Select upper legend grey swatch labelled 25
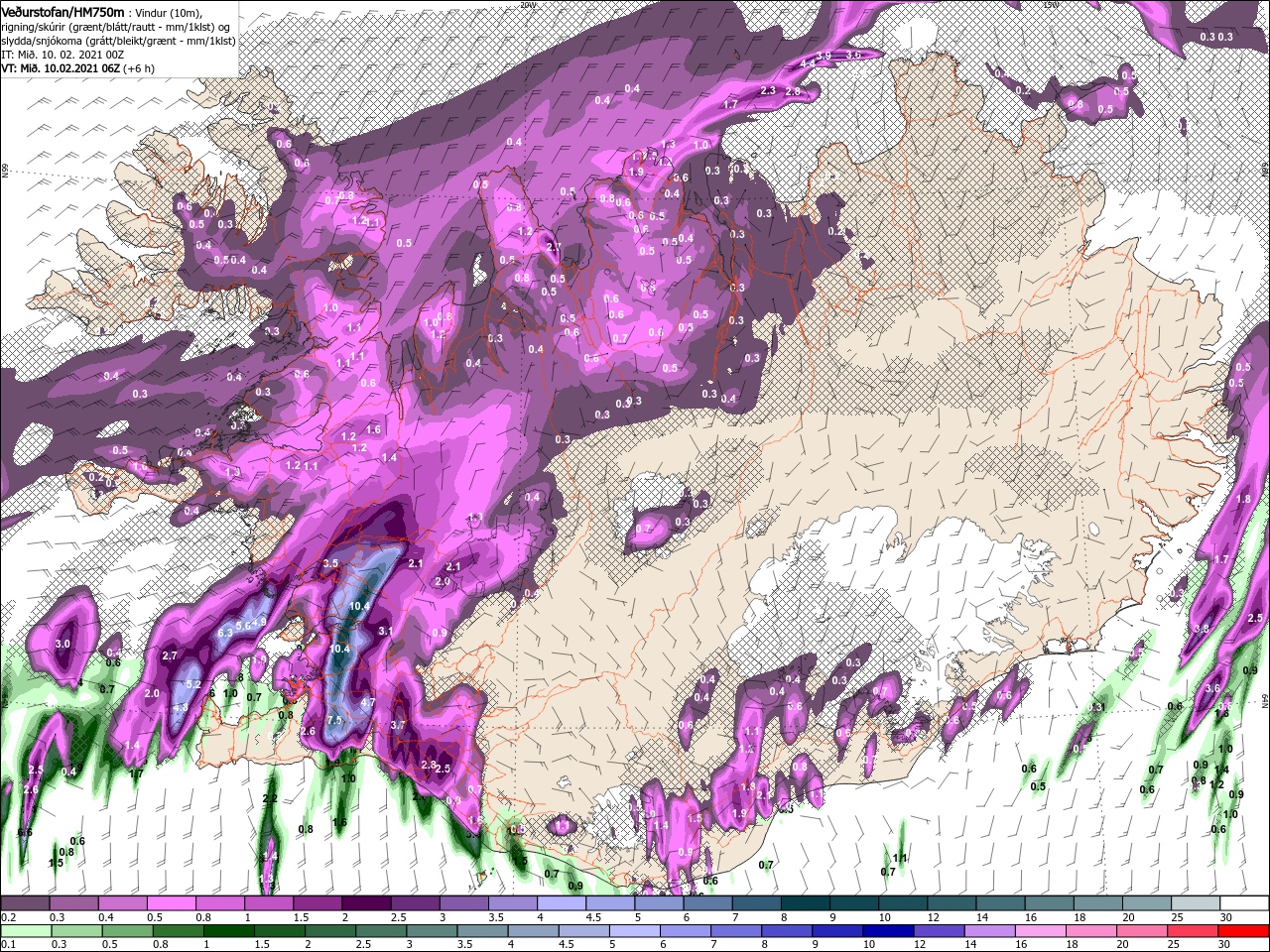1270x952 pixels. 1196,903
